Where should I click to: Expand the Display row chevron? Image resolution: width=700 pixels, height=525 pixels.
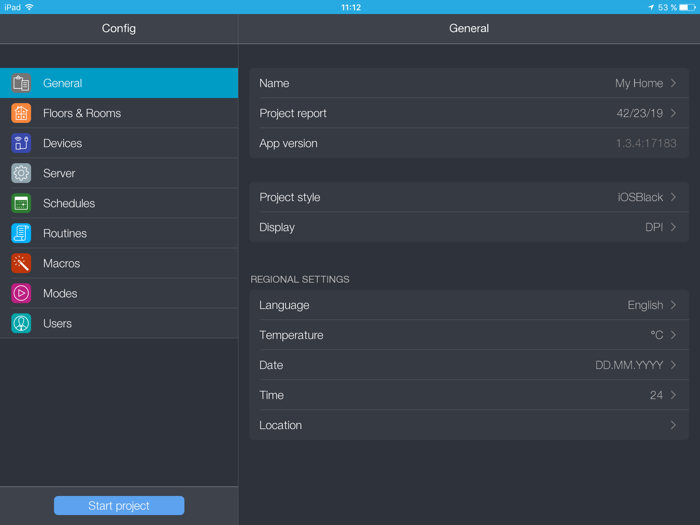(673, 227)
